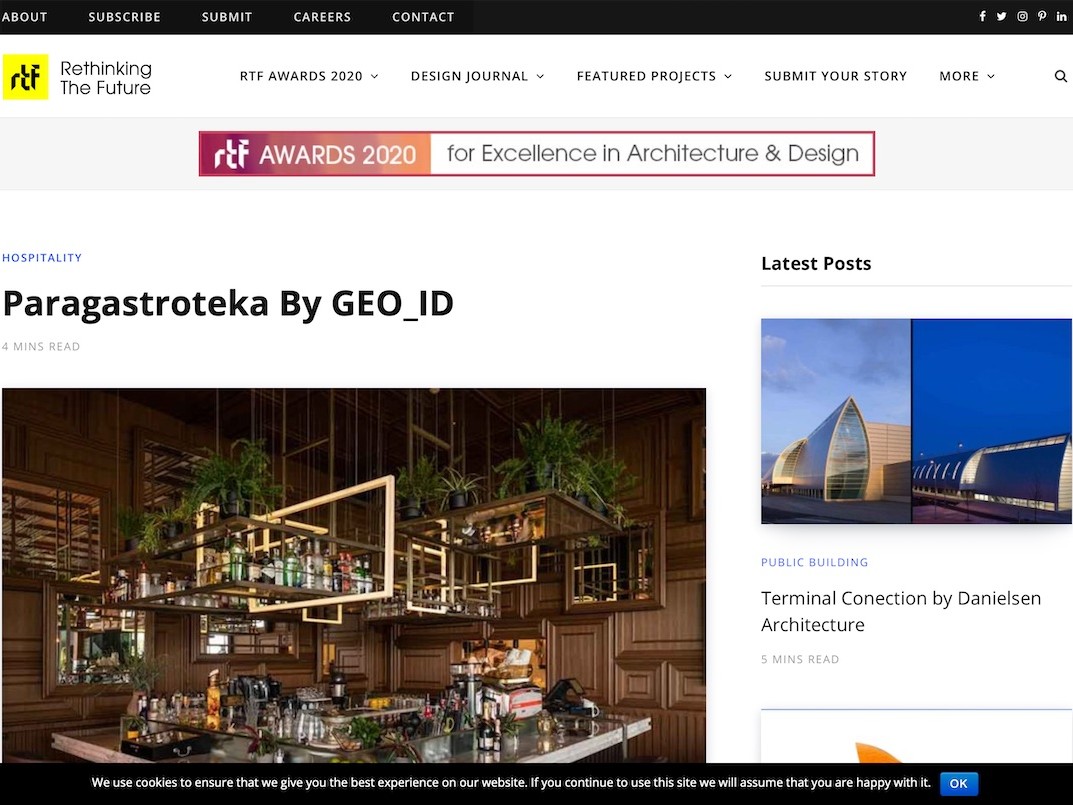
Task: Open the Public Building category link
Action: pos(814,562)
